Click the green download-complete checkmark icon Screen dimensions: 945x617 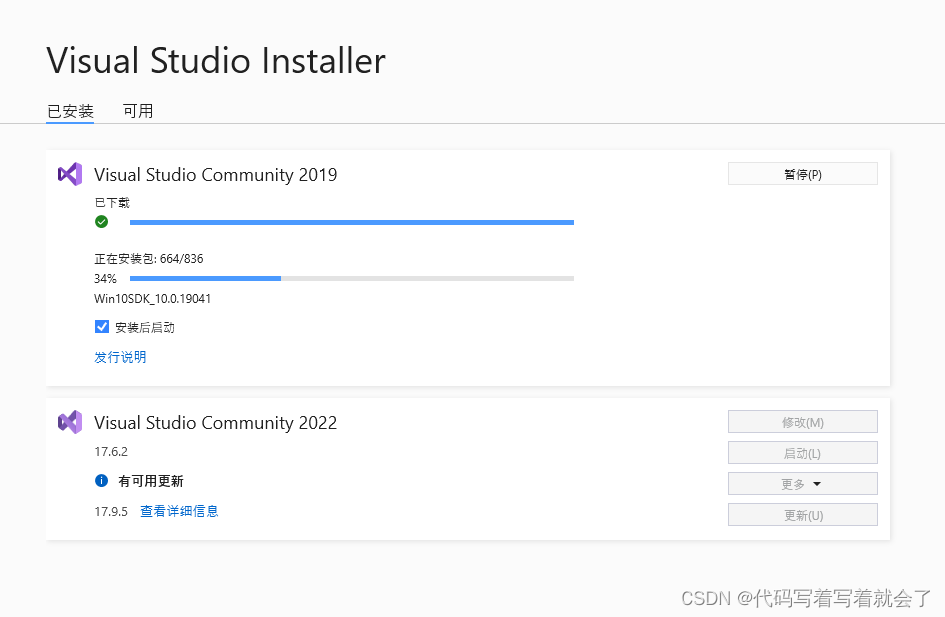click(x=101, y=222)
